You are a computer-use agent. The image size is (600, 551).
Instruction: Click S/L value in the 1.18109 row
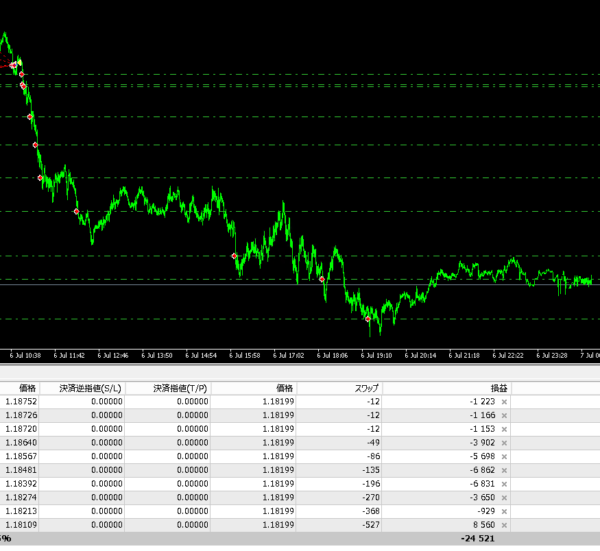pos(107,525)
